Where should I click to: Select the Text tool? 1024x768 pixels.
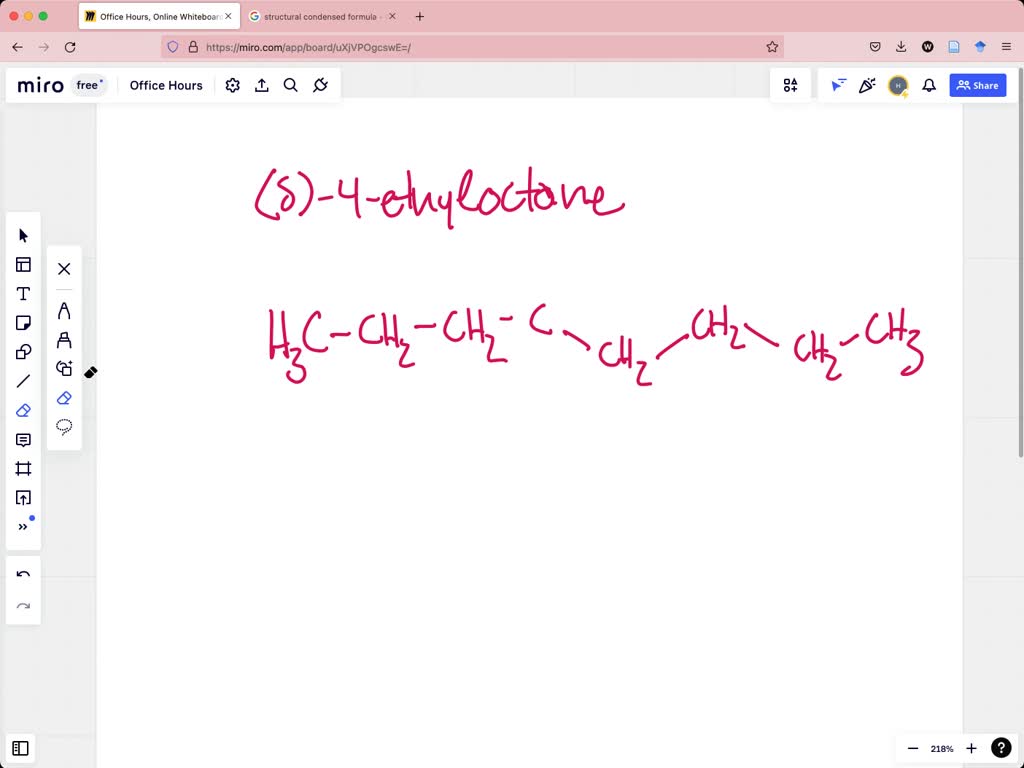23,293
